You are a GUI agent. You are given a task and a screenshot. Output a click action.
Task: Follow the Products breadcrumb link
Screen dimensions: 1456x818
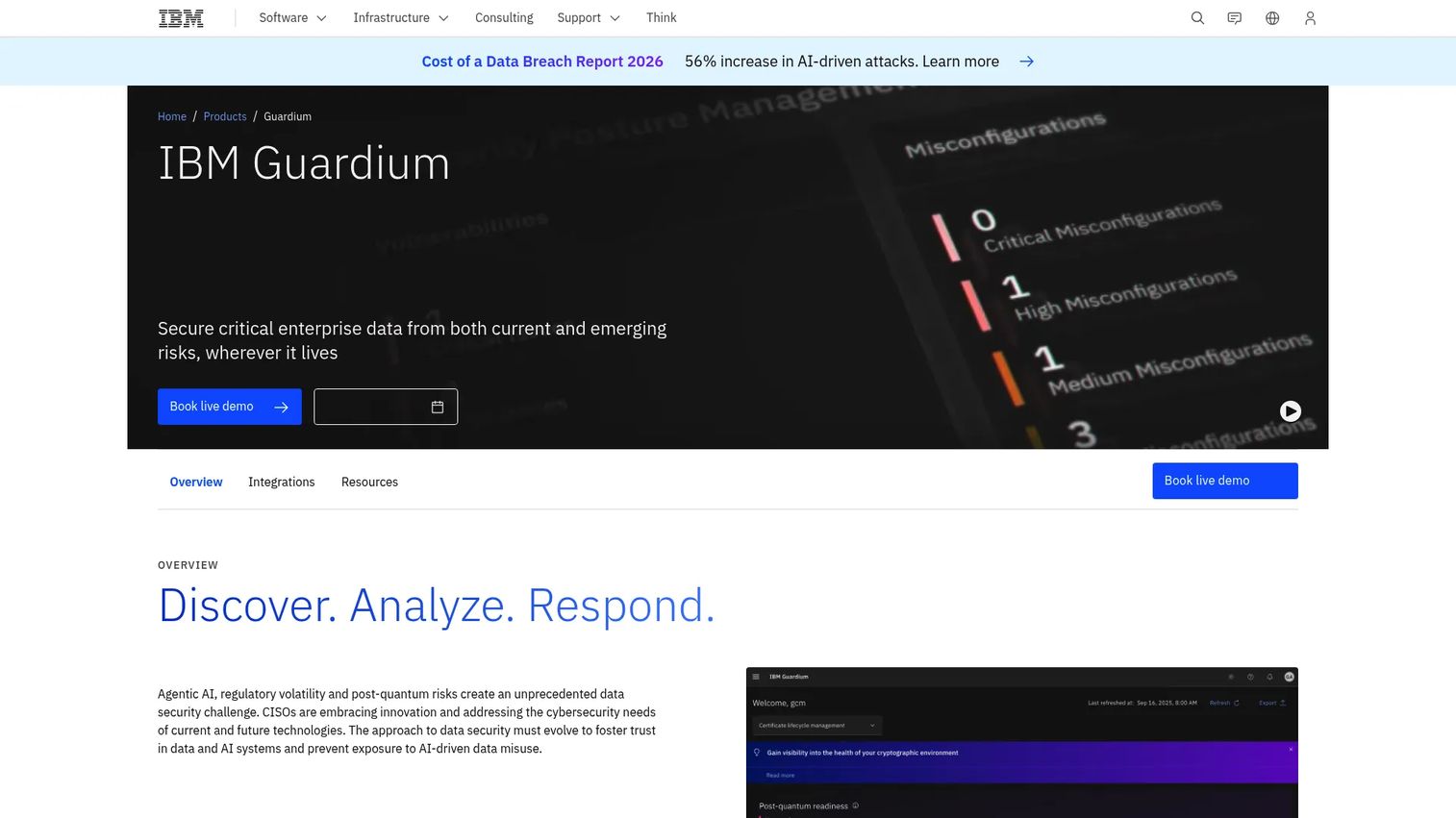[x=225, y=116]
